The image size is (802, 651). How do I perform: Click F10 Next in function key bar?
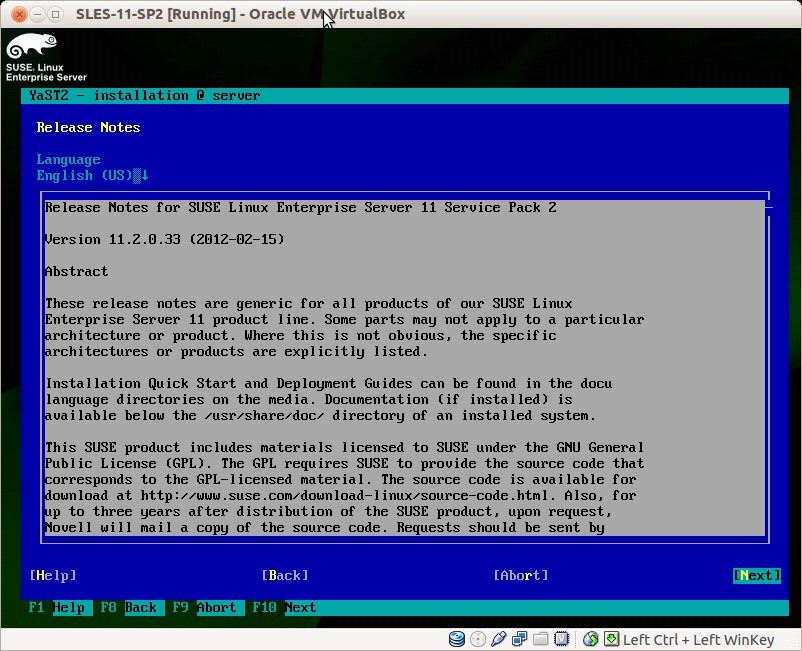[x=284, y=608]
